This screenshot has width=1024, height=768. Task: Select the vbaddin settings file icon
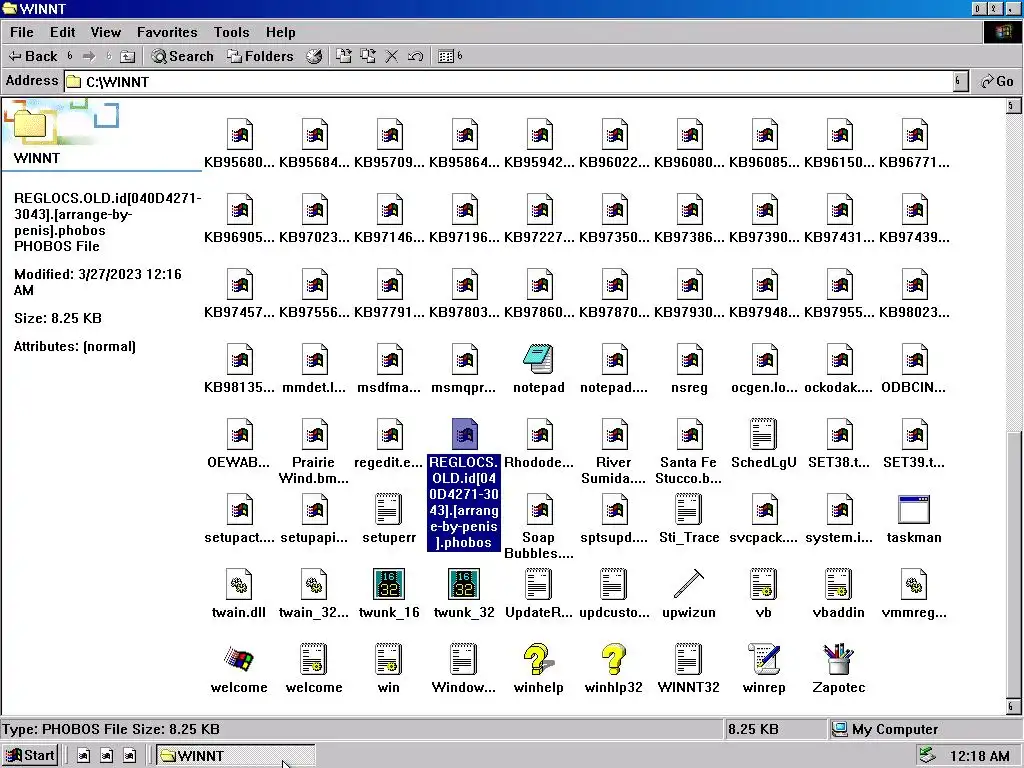839,592
